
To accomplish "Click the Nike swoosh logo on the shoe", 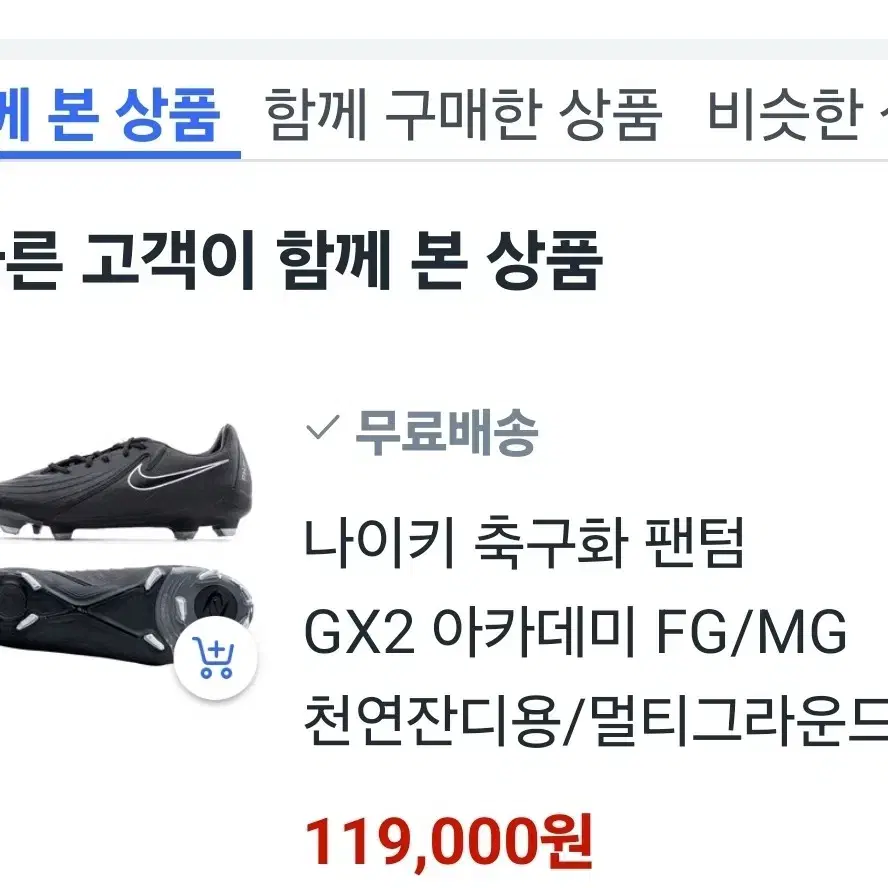I will coord(177,473).
